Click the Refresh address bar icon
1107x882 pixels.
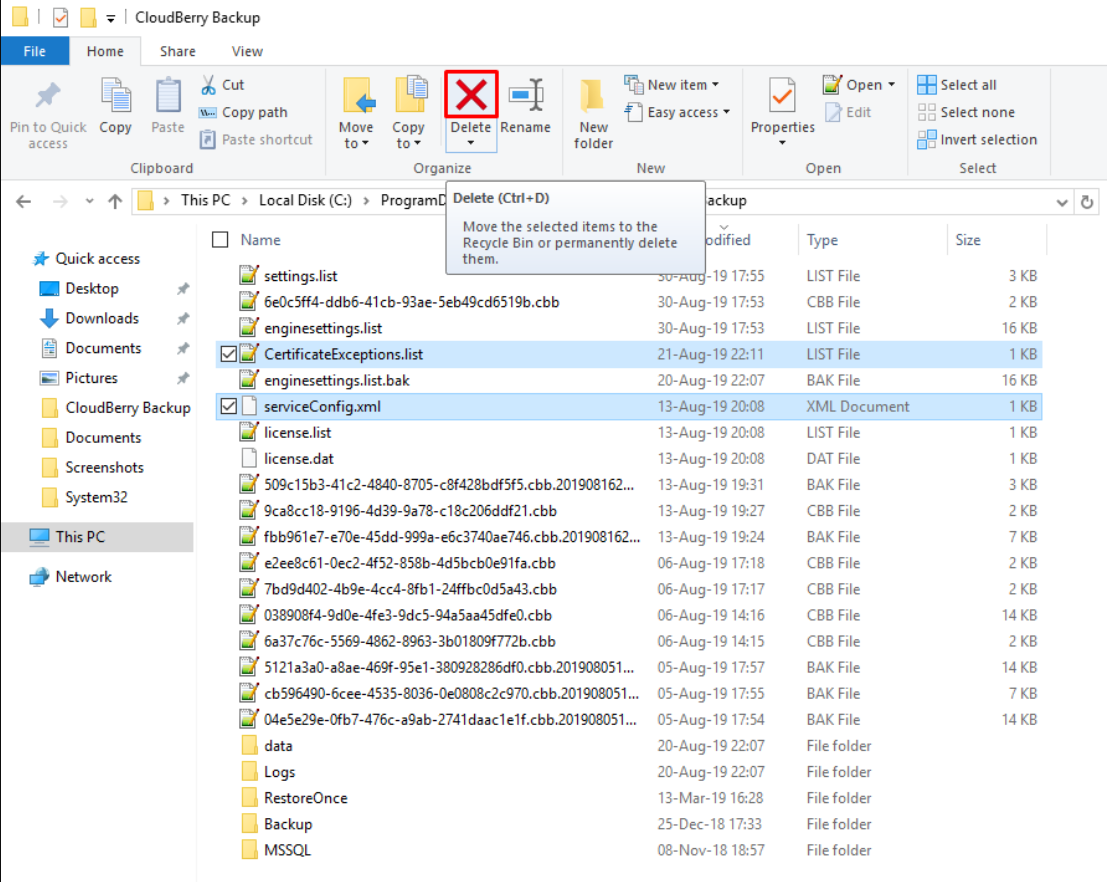pos(1087,202)
